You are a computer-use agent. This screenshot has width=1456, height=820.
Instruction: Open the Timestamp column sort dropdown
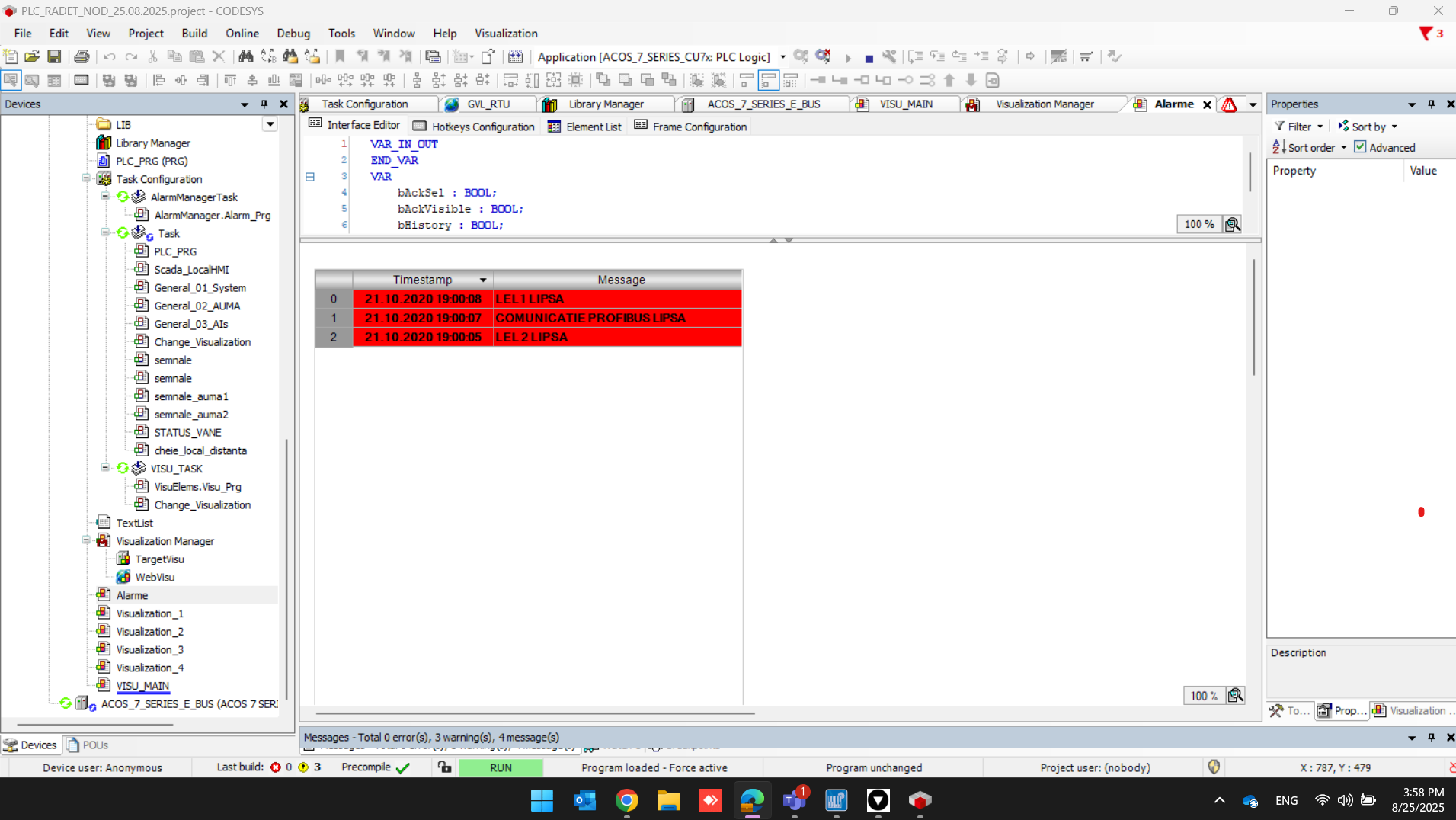click(x=483, y=280)
